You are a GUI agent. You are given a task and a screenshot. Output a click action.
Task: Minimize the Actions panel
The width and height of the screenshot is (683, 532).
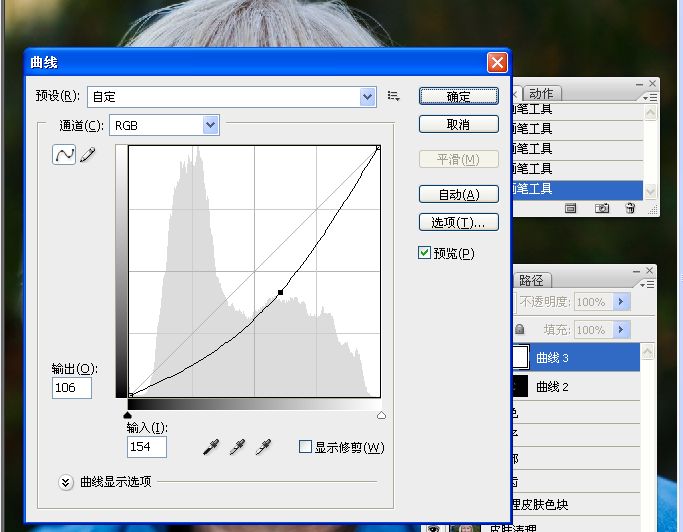[639, 84]
